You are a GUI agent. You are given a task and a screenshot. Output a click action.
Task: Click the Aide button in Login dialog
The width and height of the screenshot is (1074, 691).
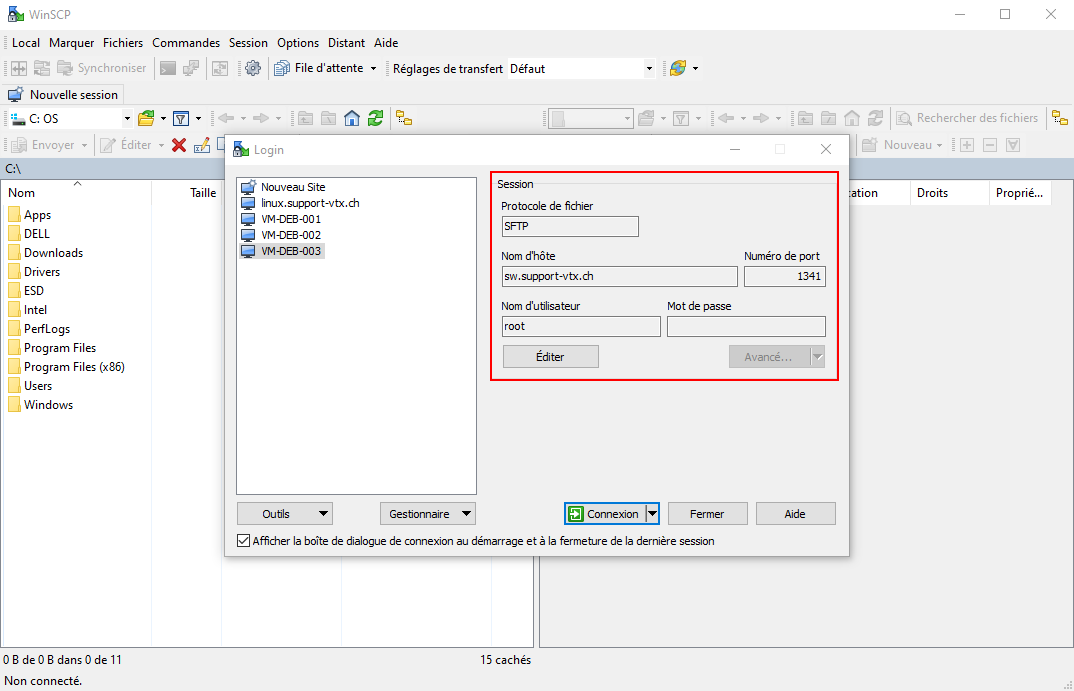(x=795, y=514)
